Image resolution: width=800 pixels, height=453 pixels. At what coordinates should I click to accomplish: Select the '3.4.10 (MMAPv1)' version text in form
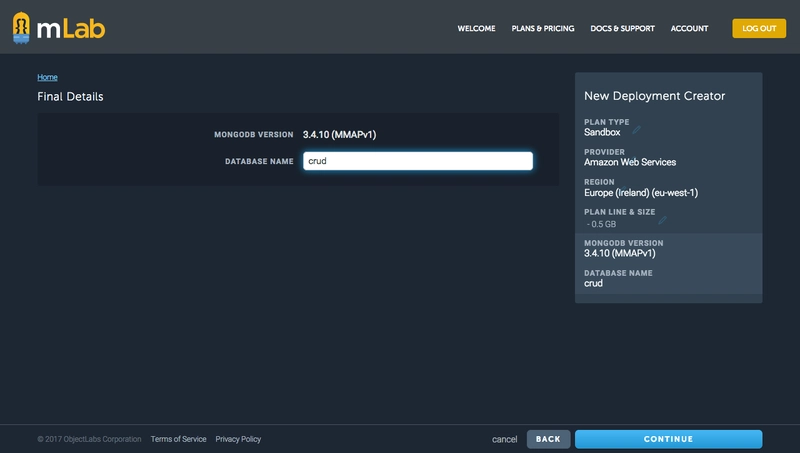[339, 135]
